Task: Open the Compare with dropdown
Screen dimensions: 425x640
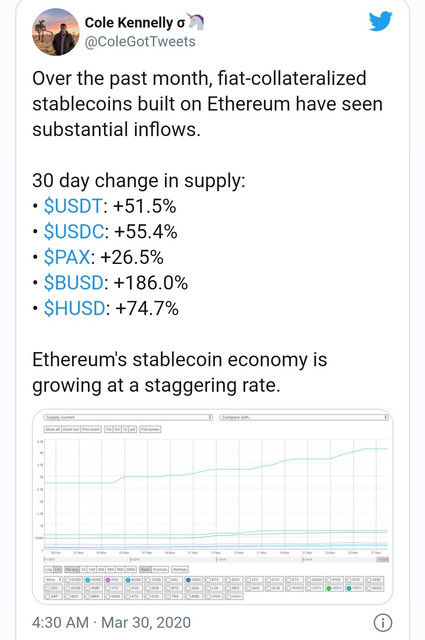Action: coord(304,417)
